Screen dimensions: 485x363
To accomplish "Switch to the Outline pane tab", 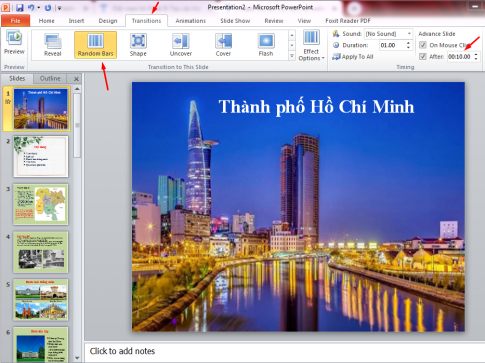I will point(50,79).
